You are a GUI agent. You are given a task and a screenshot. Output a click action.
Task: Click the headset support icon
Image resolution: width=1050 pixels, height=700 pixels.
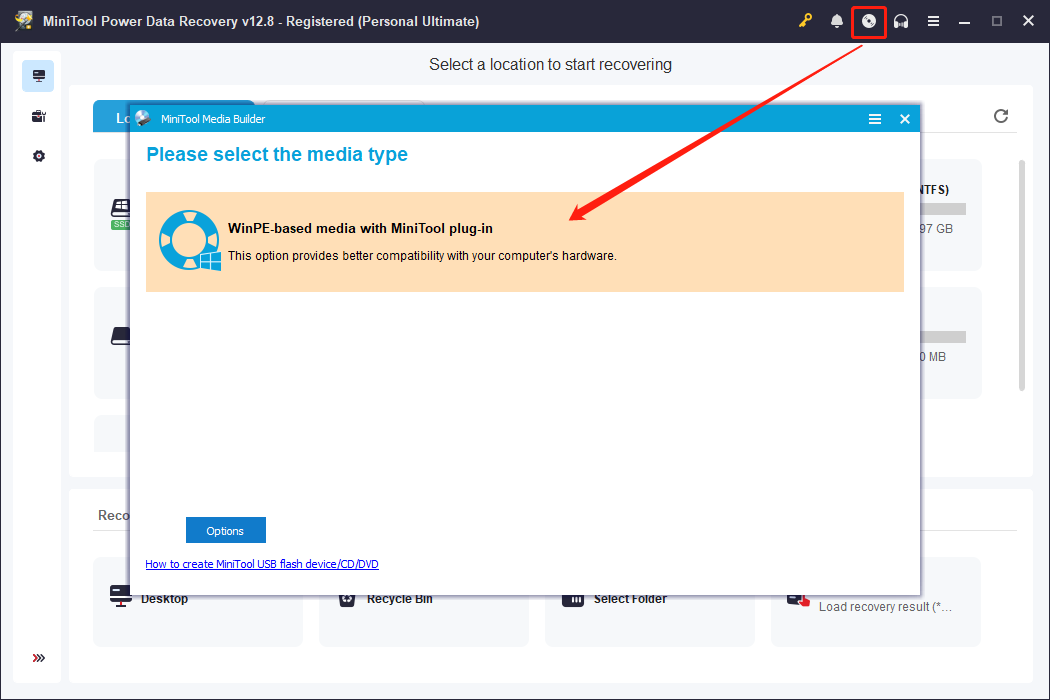(901, 20)
